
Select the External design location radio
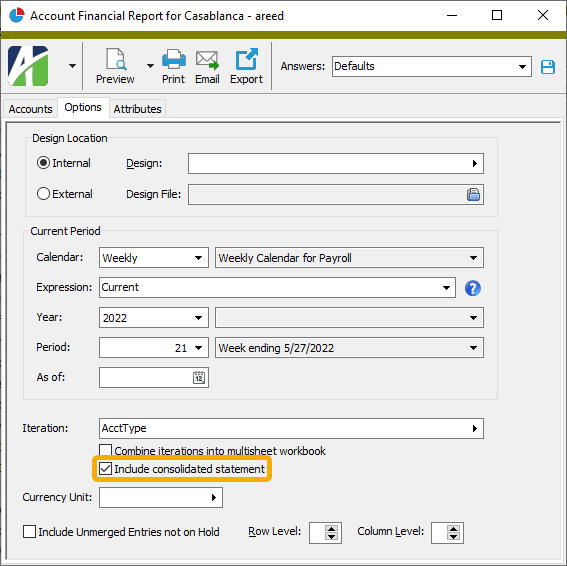click(x=43, y=194)
